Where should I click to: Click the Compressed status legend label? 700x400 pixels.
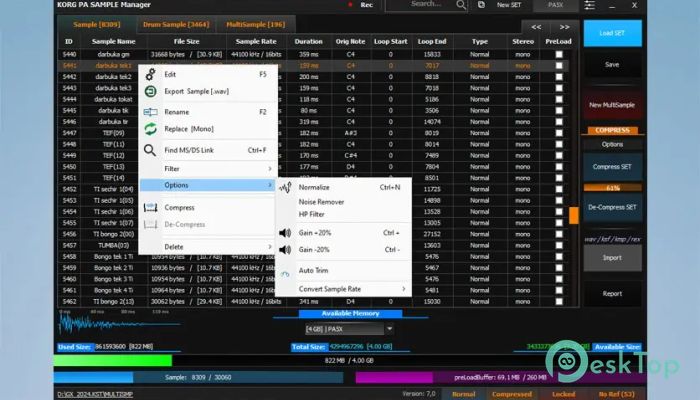pyautogui.click(x=512, y=395)
